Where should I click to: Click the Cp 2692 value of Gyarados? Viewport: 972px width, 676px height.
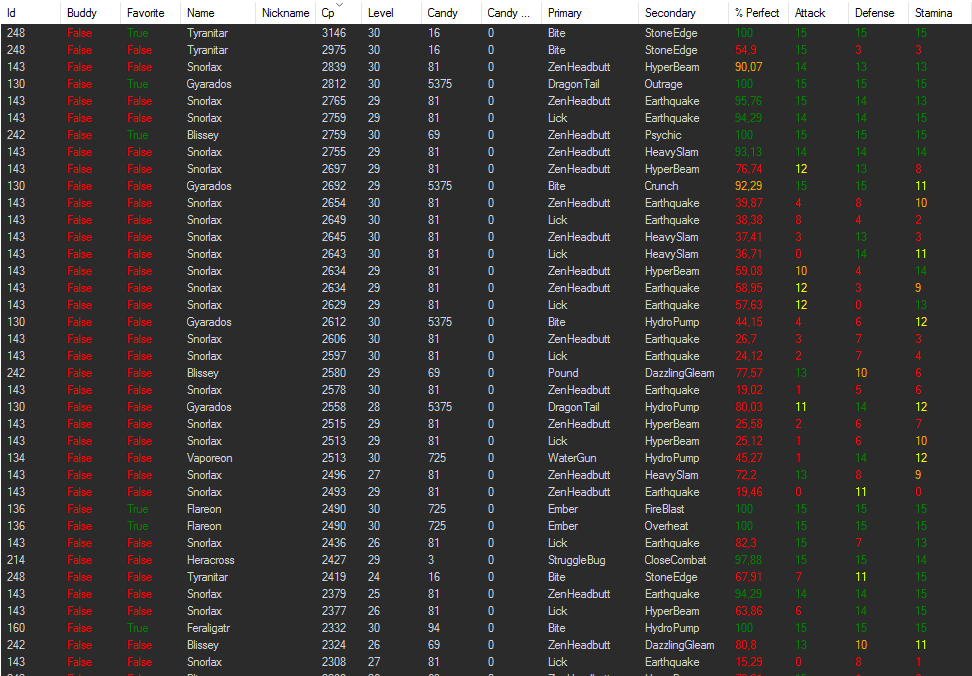334,186
